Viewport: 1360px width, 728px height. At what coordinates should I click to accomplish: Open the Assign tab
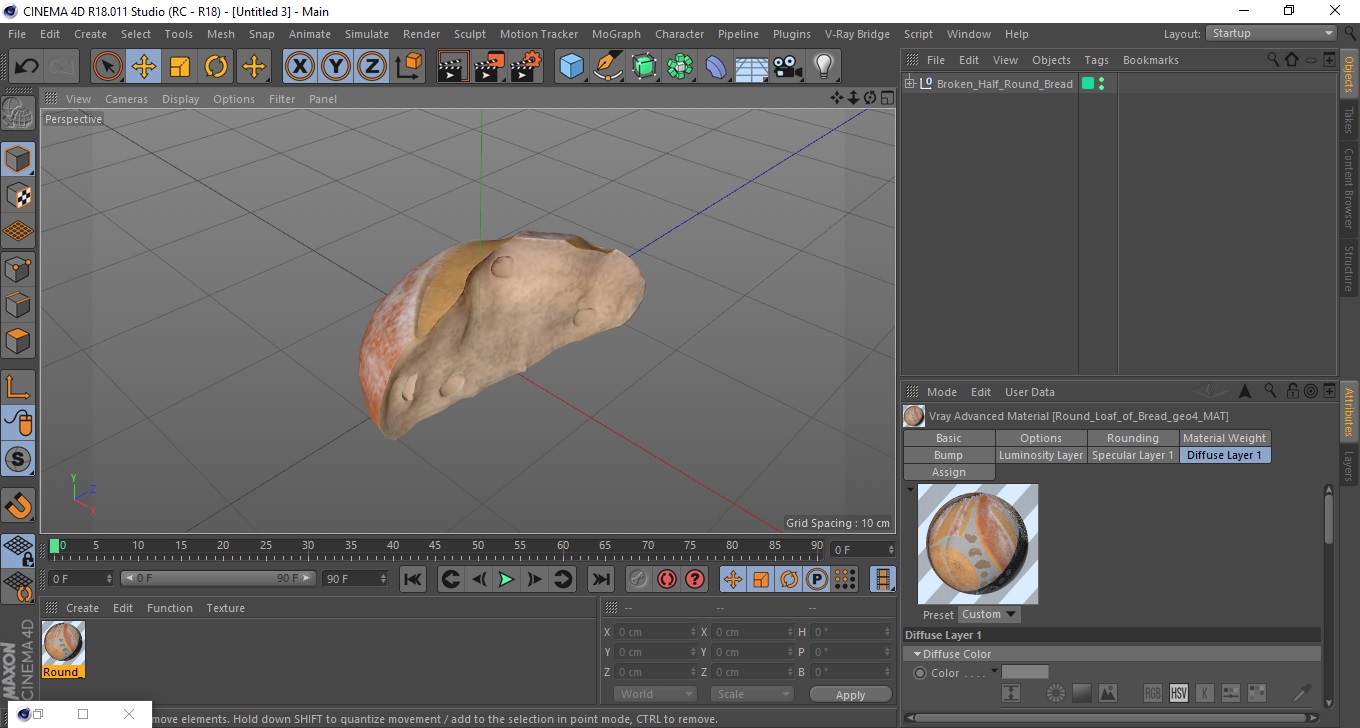pyautogui.click(x=948, y=472)
